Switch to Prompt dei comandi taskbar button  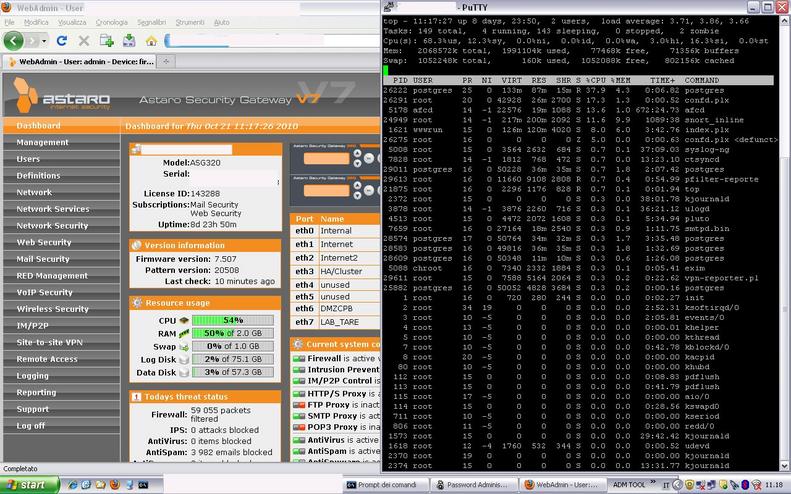385,485
